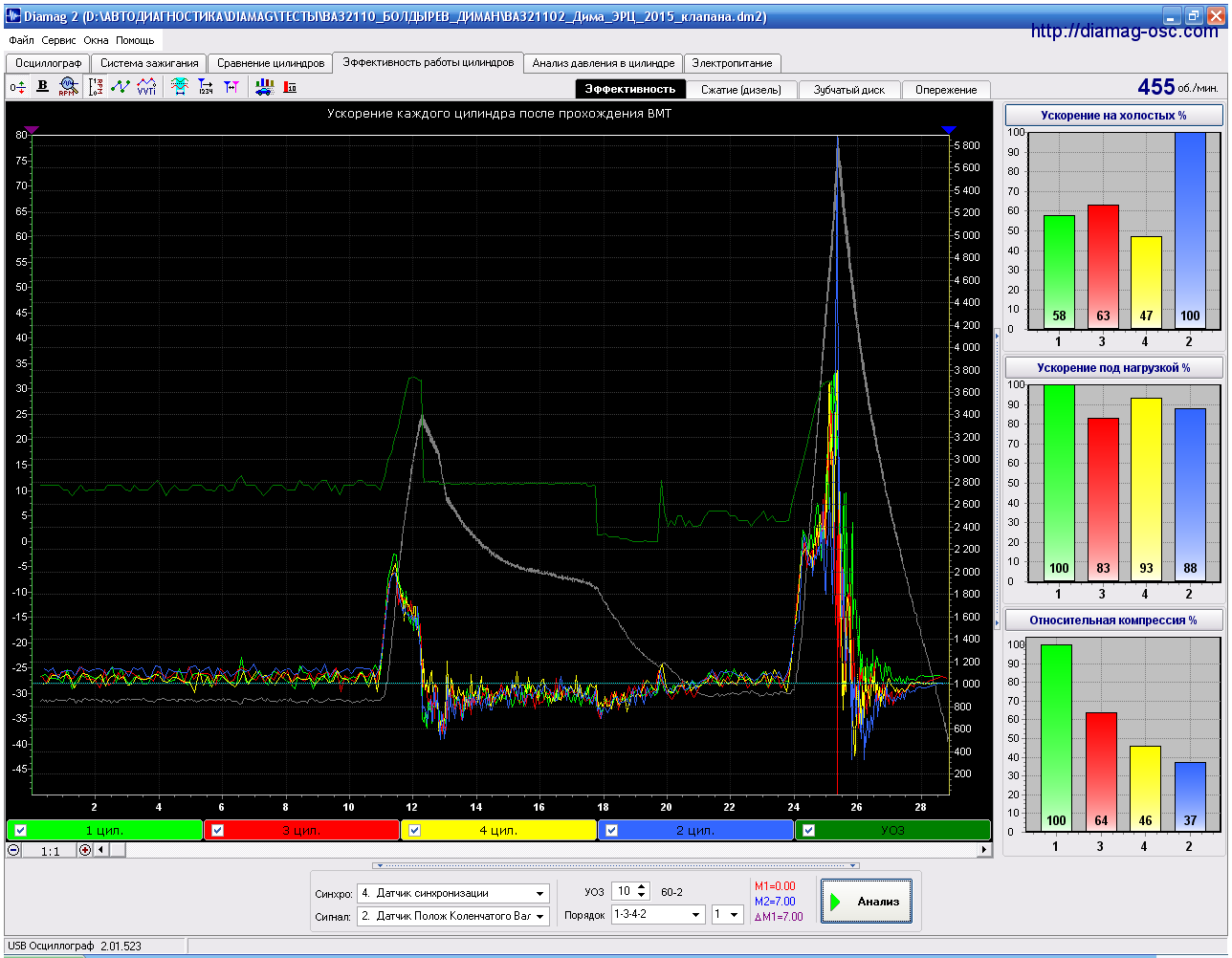Click the blue-magenta marker distance icon
Screen dimensions: 1232x958
(x=231, y=87)
